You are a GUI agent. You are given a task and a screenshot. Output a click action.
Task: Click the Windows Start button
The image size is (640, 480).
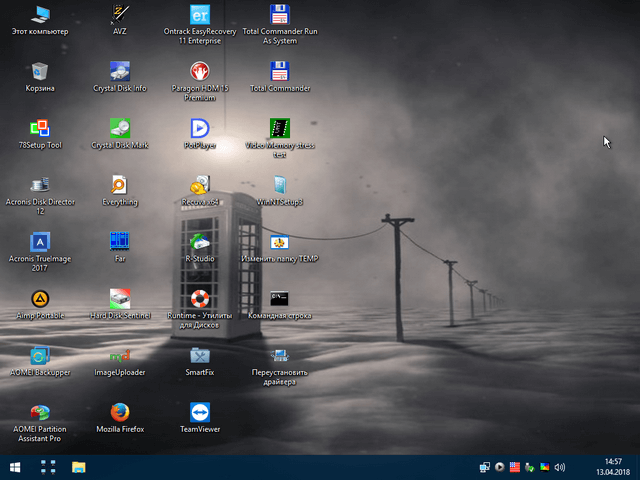tap(16, 467)
